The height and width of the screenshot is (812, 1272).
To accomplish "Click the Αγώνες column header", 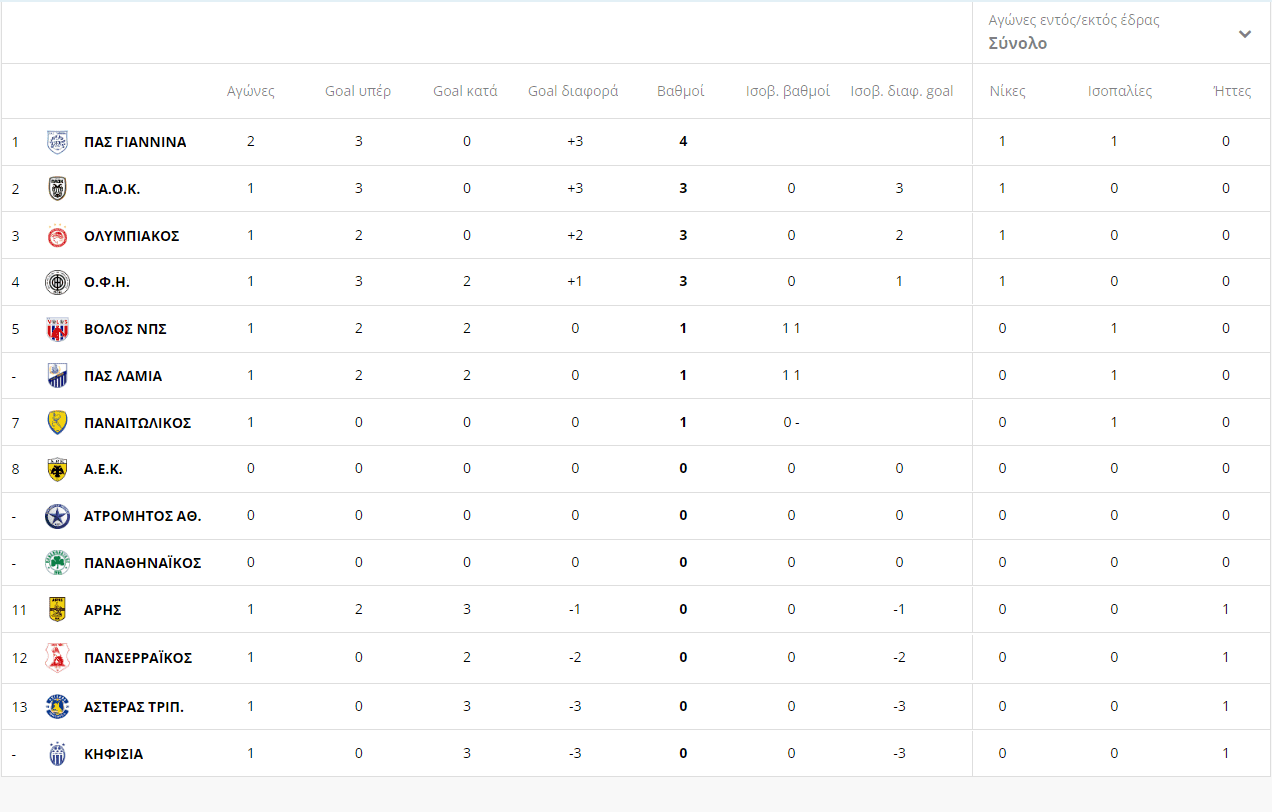I will click(250, 91).
